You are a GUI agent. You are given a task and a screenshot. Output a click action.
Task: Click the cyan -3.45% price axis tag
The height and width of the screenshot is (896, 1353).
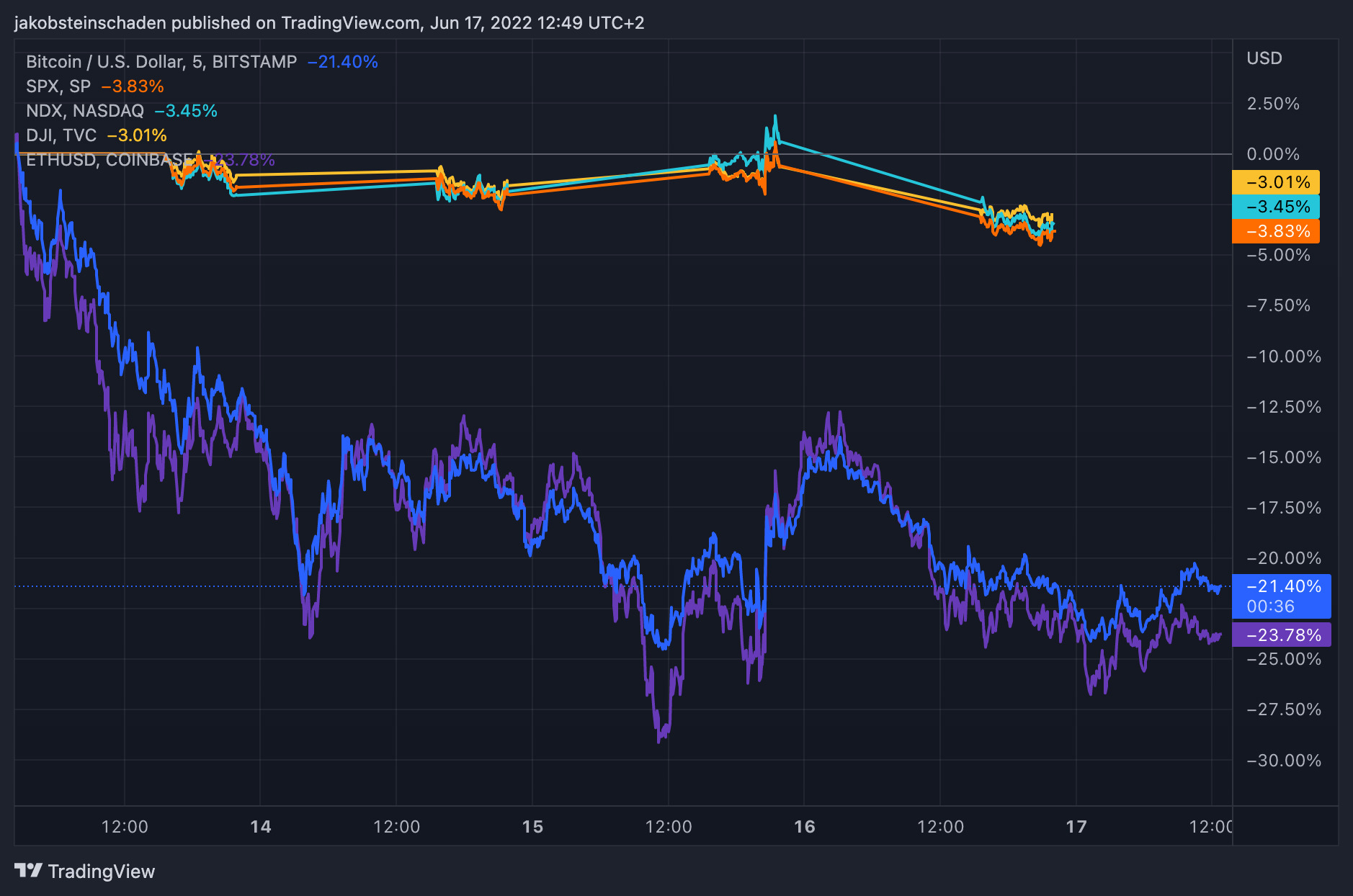tap(1276, 207)
